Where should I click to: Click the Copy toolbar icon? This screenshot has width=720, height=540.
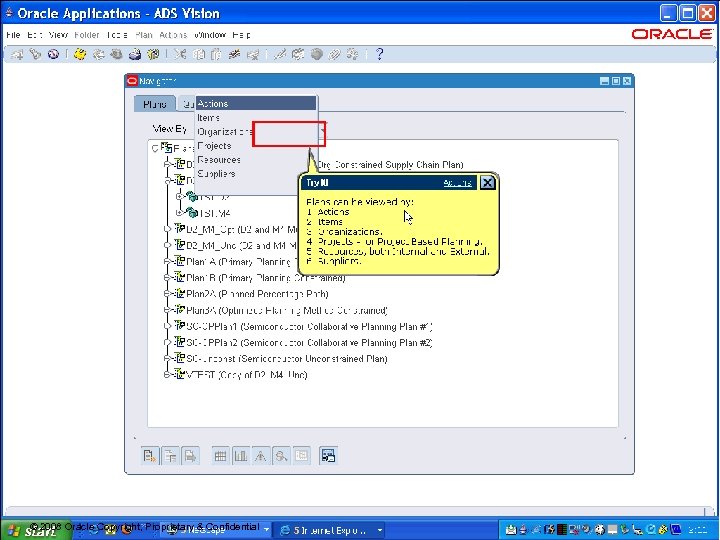tap(199, 54)
